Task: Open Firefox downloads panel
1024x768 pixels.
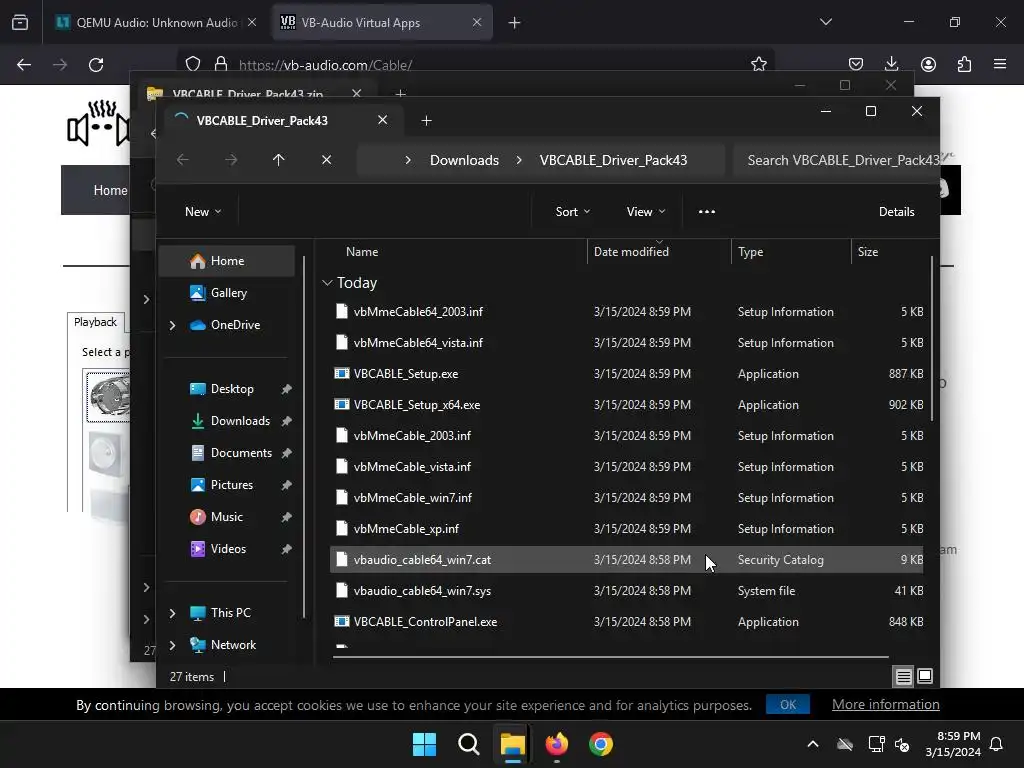Action: coord(891,64)
